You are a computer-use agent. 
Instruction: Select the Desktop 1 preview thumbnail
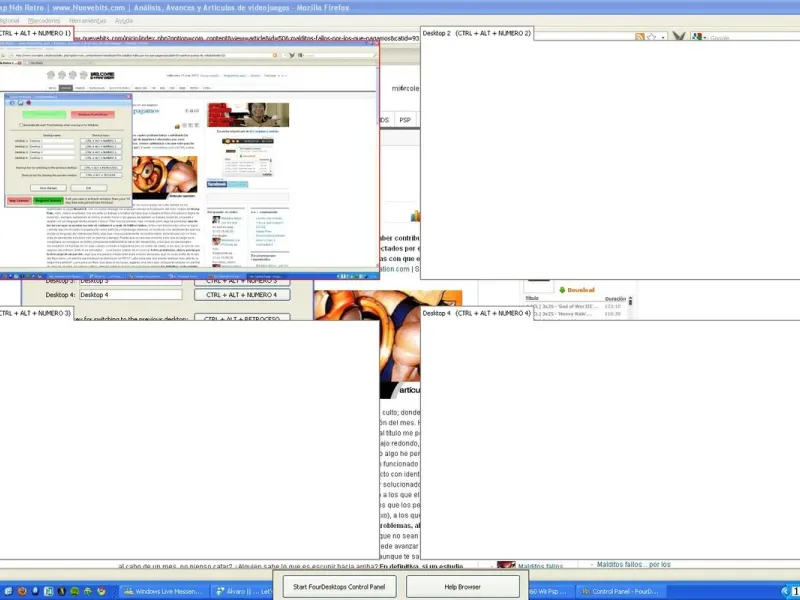pyautogui.click(x=189, y=160)
